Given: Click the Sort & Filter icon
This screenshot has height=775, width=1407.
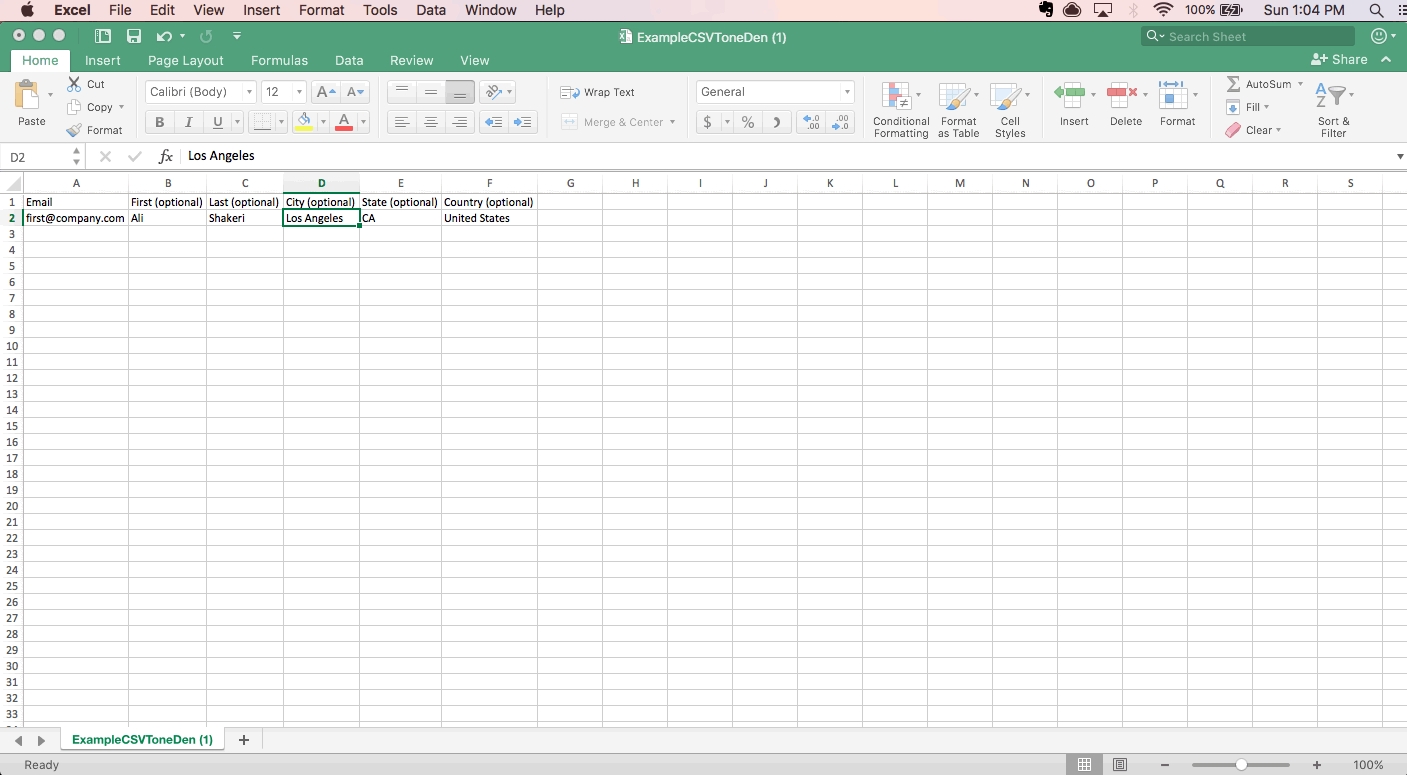Looking at the screenshot, I should tap(1333, 97).
